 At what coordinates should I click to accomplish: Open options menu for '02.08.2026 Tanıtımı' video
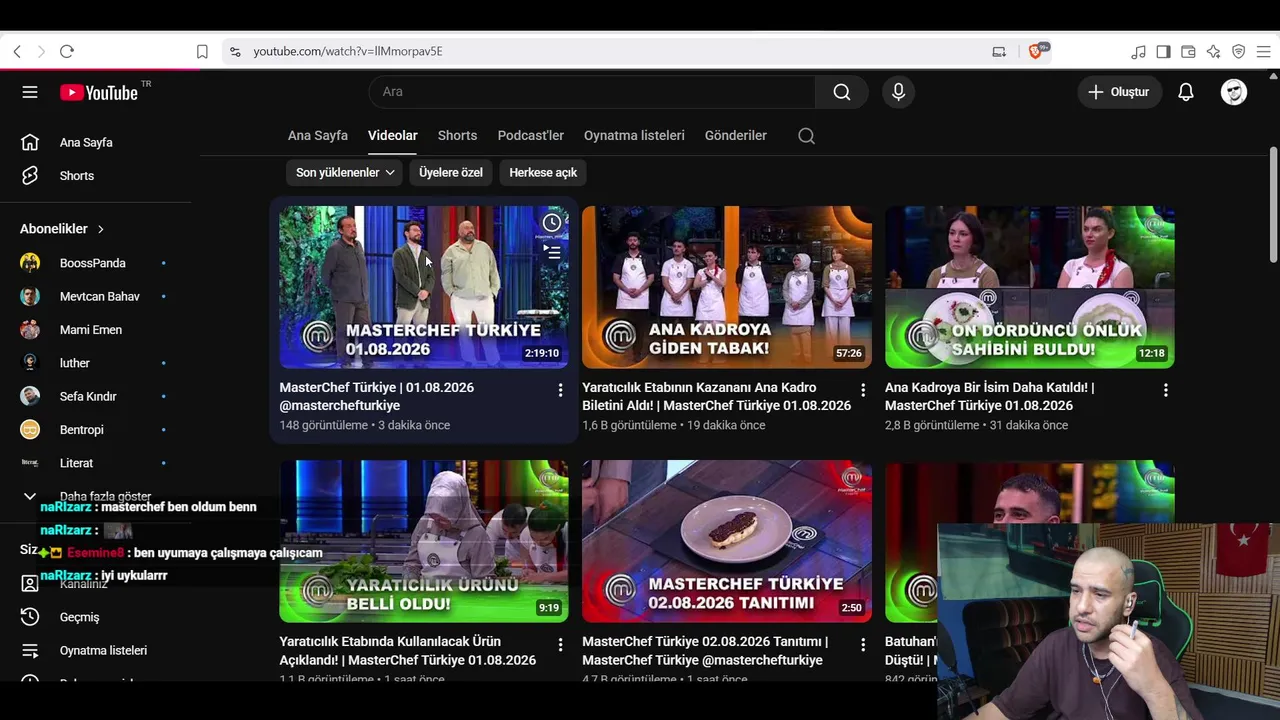(x=863, y=645)
